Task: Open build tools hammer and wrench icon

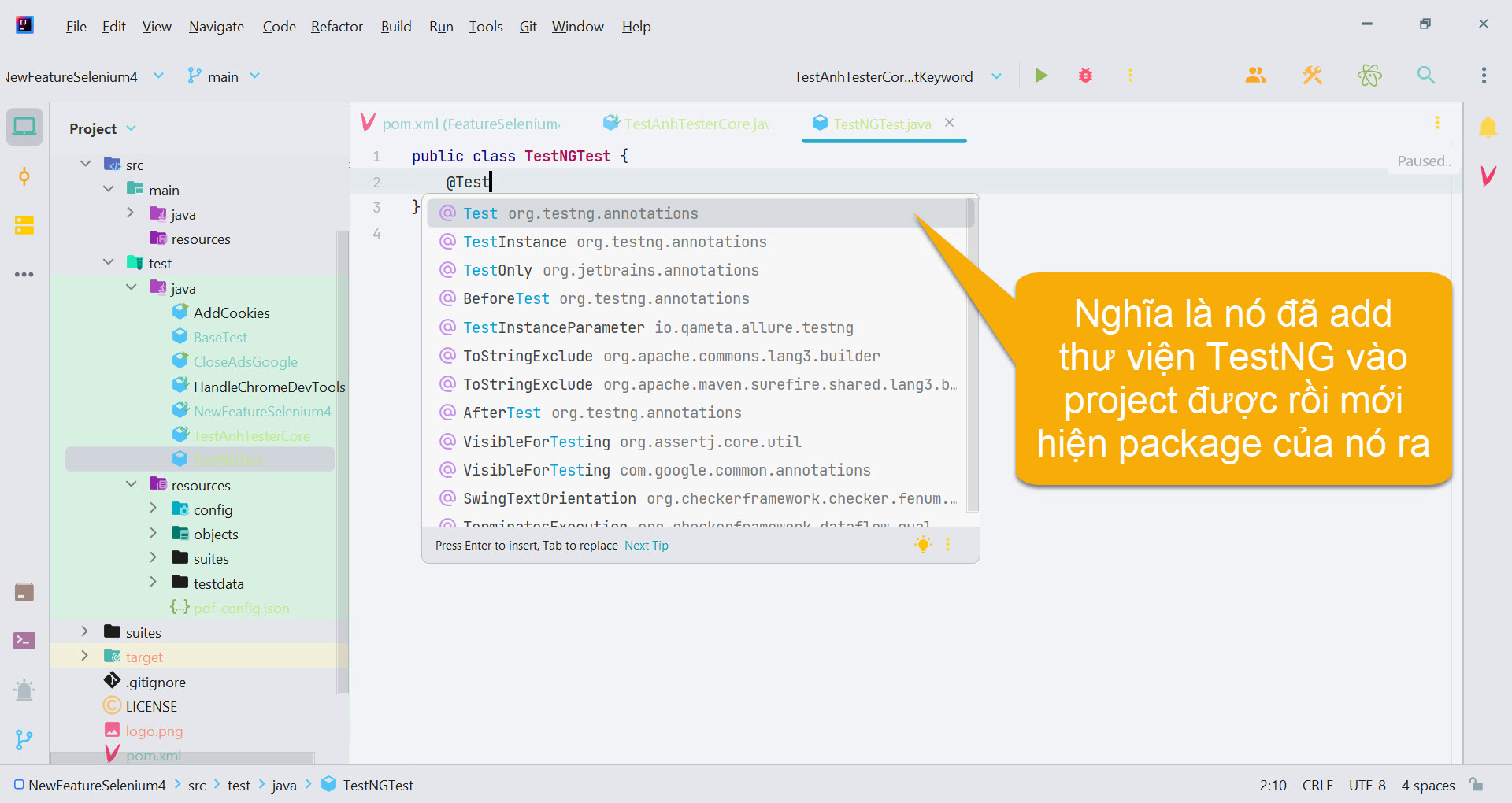Action: (x=1312, y=76)
